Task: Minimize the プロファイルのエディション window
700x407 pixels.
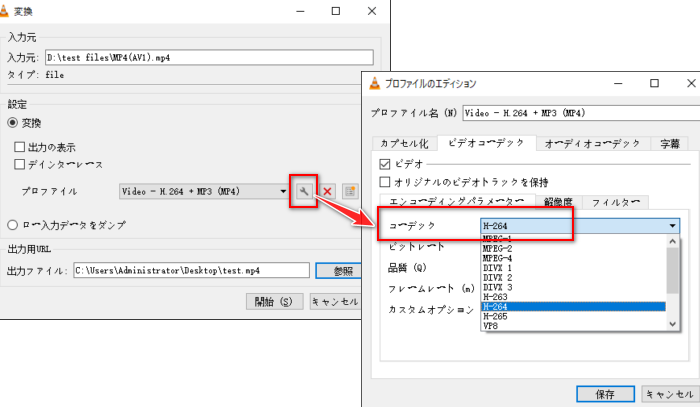Action: click(x=618, y=83)
